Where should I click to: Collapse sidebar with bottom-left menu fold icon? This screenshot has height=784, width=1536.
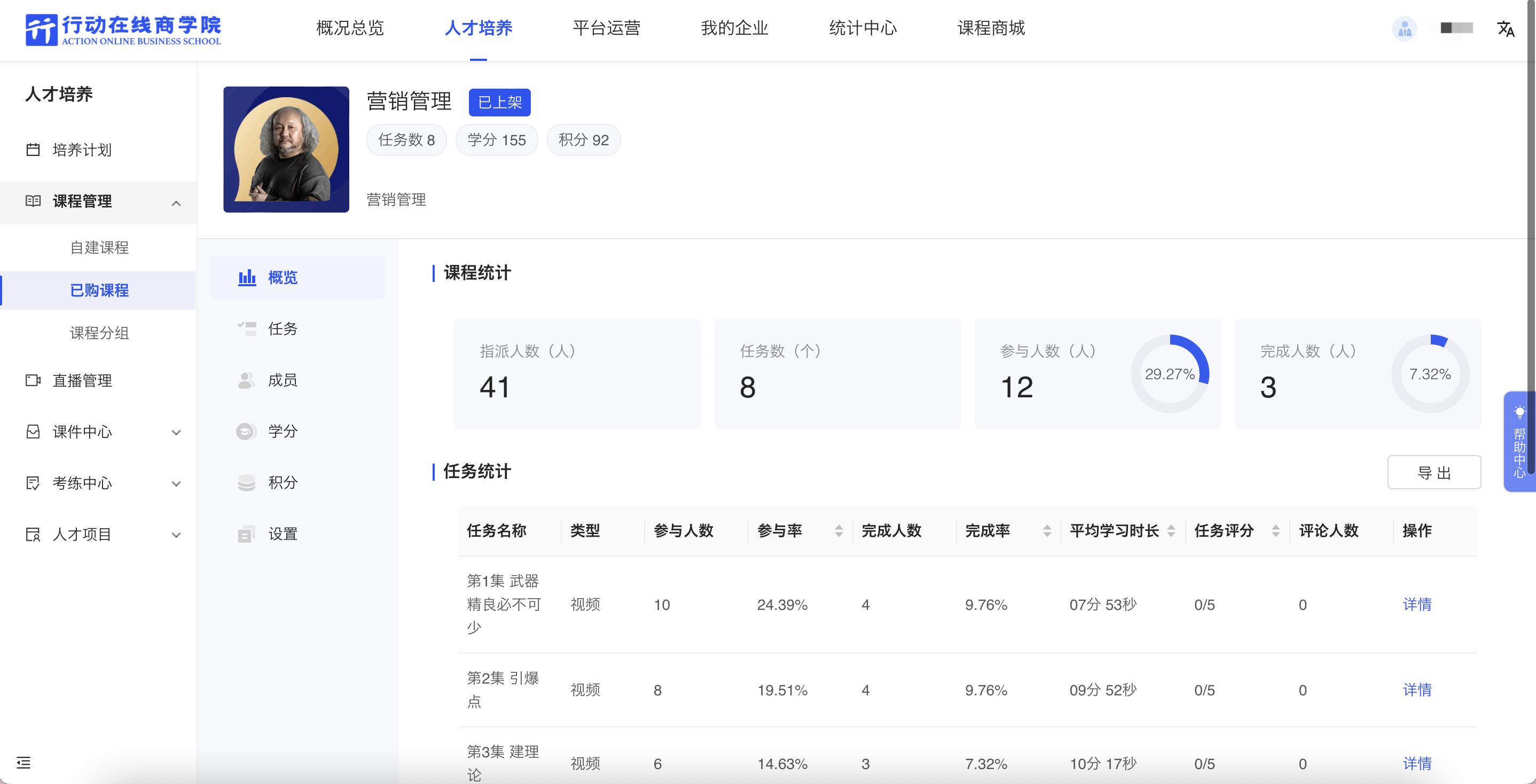click(x=23, y=762)
